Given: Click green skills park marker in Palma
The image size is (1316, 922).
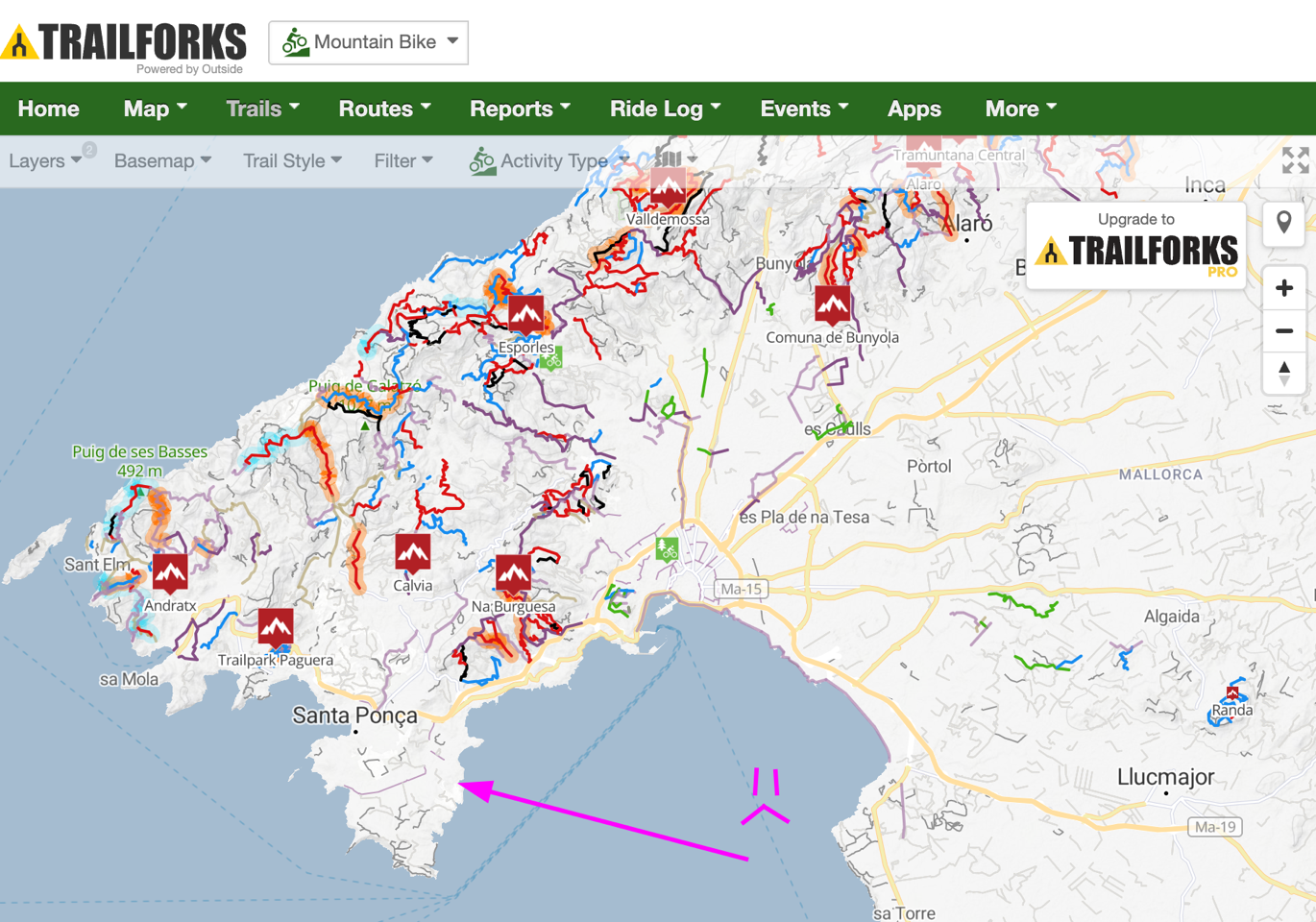Looking at the screenshot, I should (x=667, y=549).
